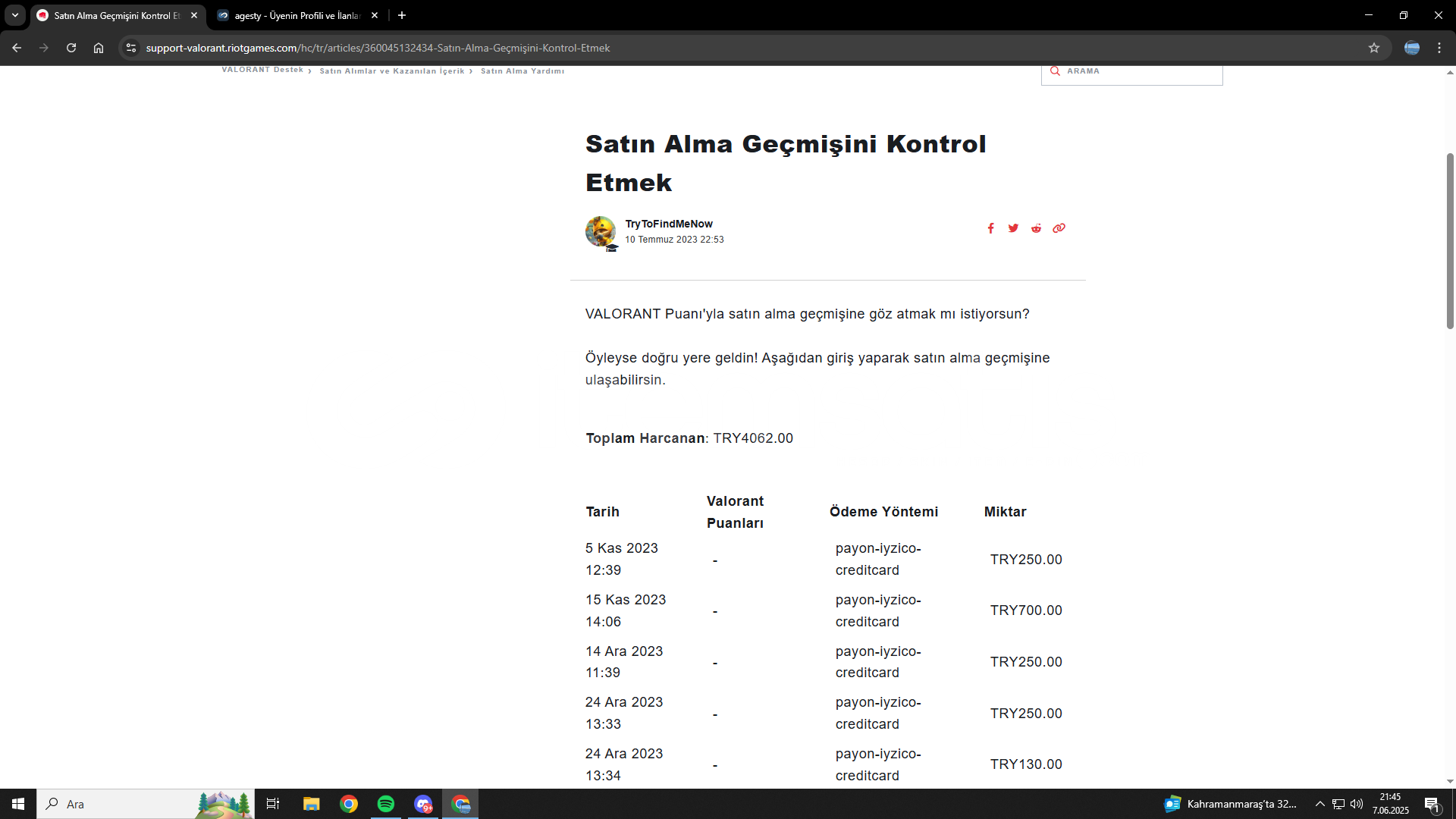View site information icon in address bar
Image resolution: width=1456 pixels, height=819 pixels.
point(131,48)
